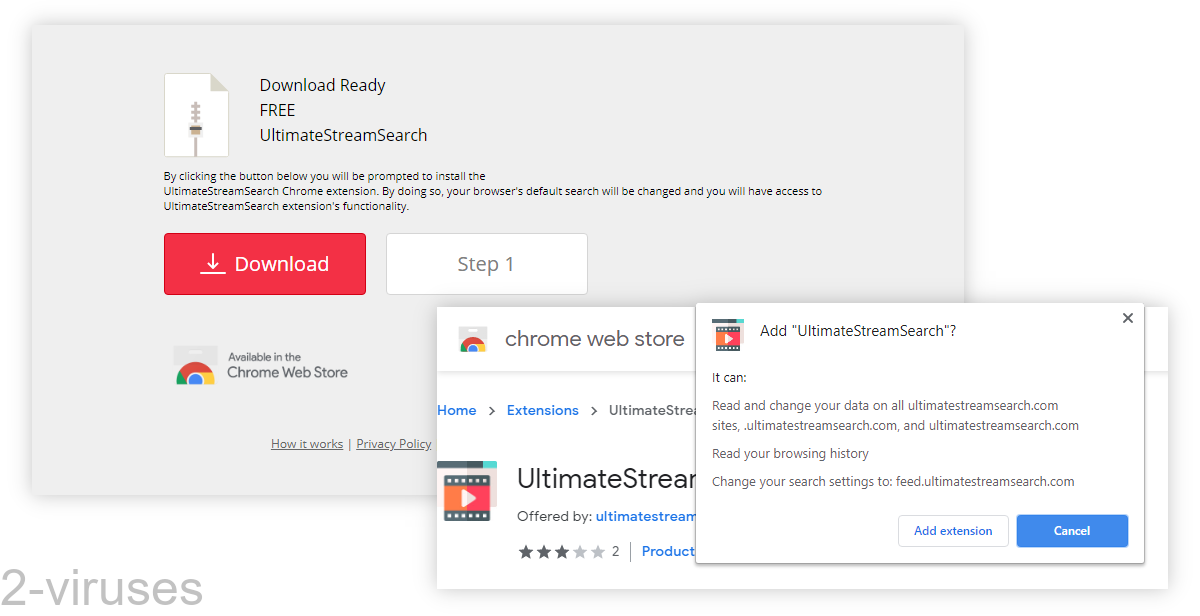This screenshot has height=616, width=1200.
Task: Click the download arrow icon inside the Download button
Action: (212, 264)
